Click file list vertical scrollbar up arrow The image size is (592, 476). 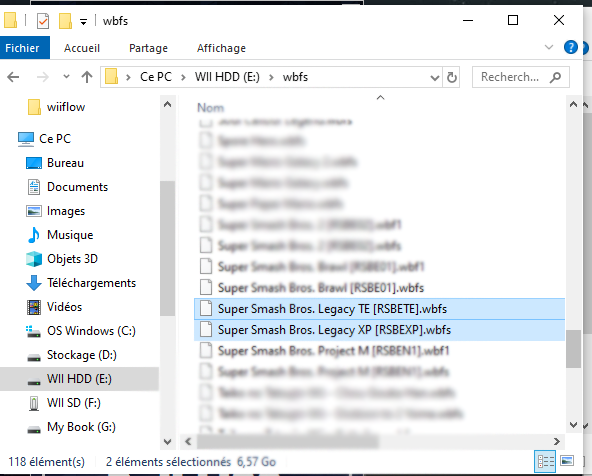coord(573,104)
